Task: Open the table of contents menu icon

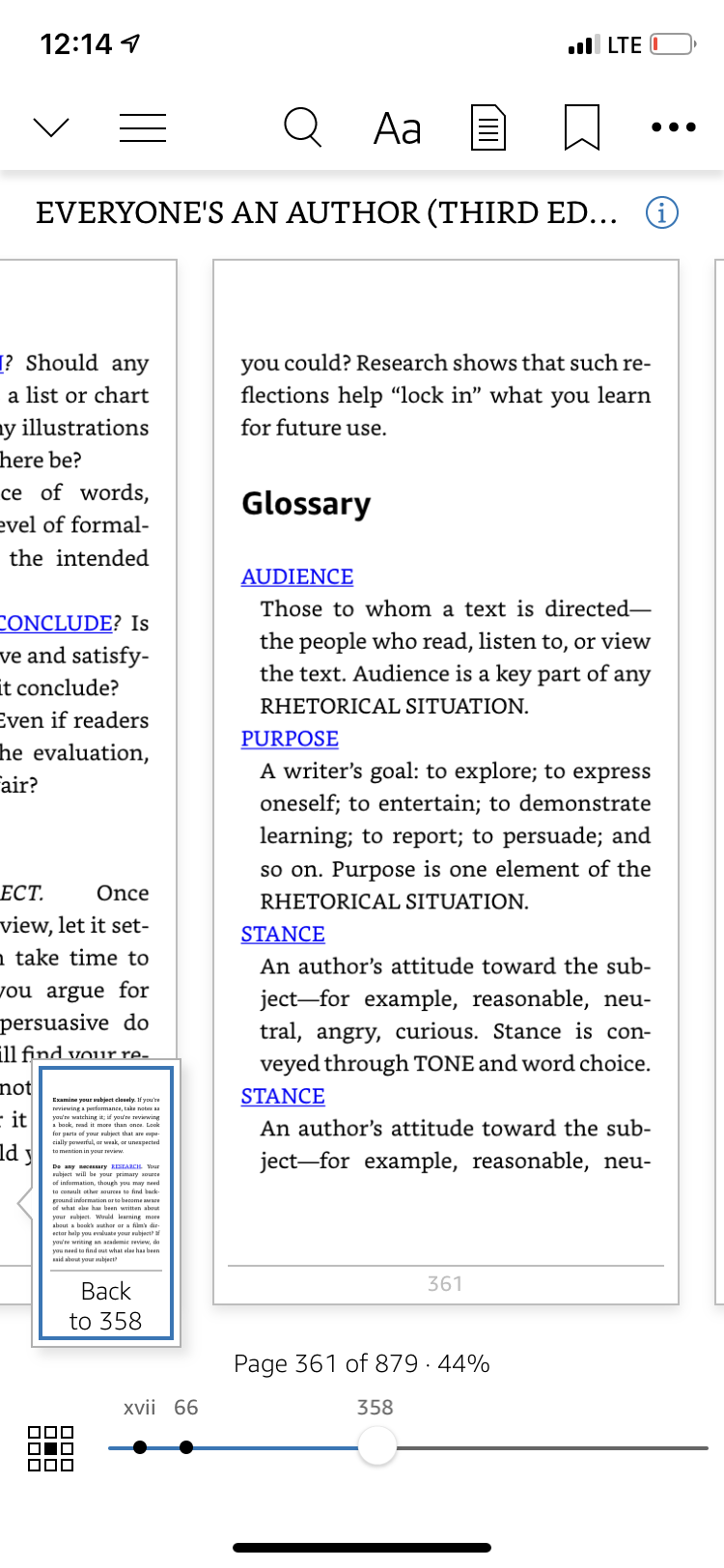Action: tap(143, 128)
